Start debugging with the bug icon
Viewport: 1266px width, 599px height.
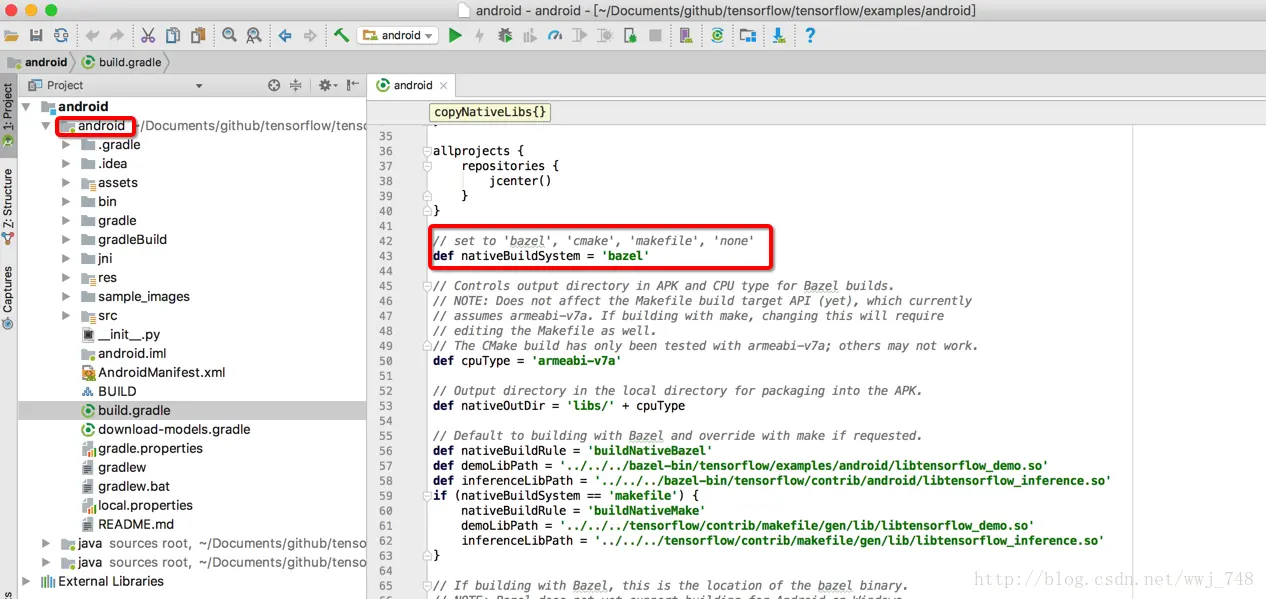[505, 36]
